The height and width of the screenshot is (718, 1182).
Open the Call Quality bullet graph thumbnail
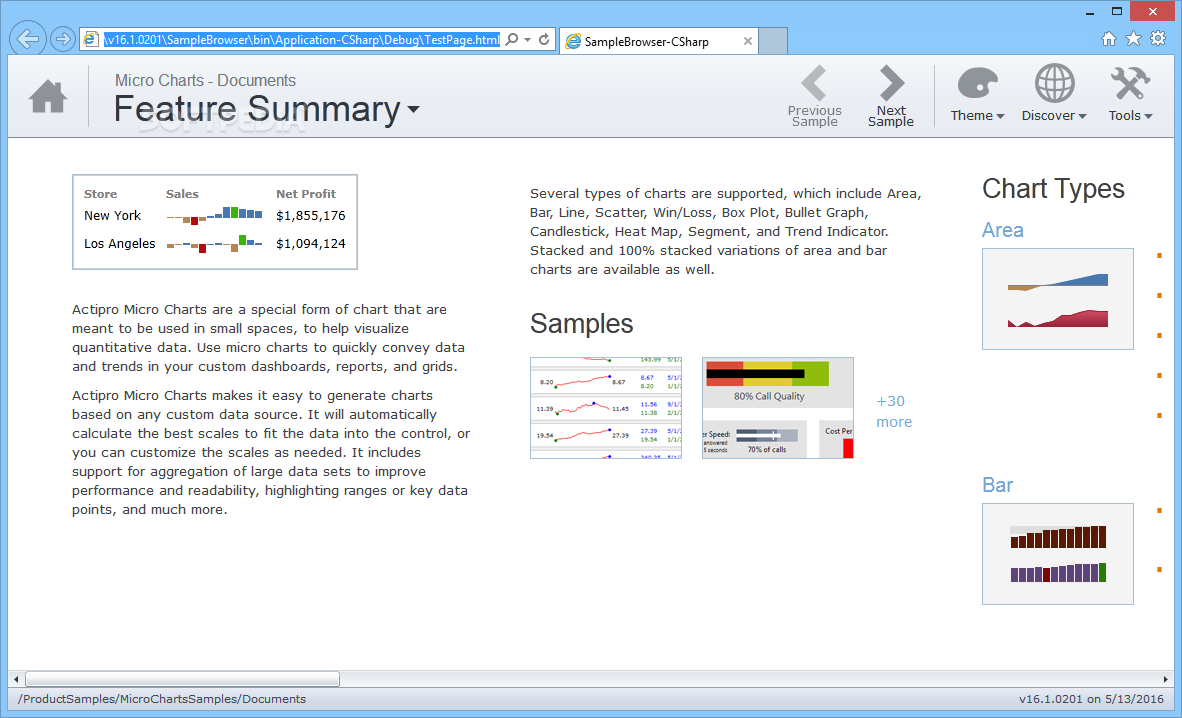pyautogui.click(x=778, y=408)
